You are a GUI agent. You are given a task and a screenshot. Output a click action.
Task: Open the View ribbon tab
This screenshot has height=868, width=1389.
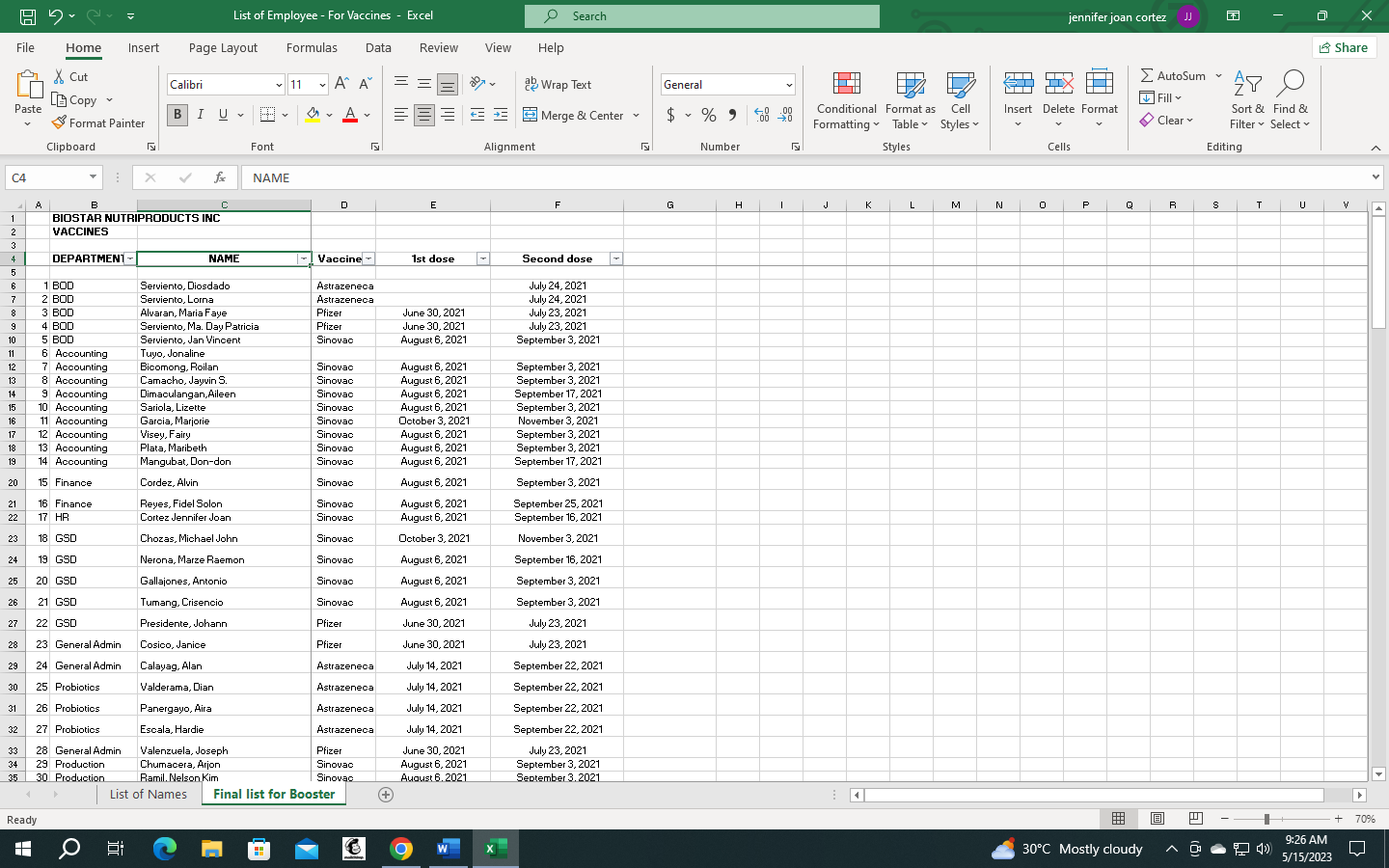pyautogui.click(x=498, y=47)
